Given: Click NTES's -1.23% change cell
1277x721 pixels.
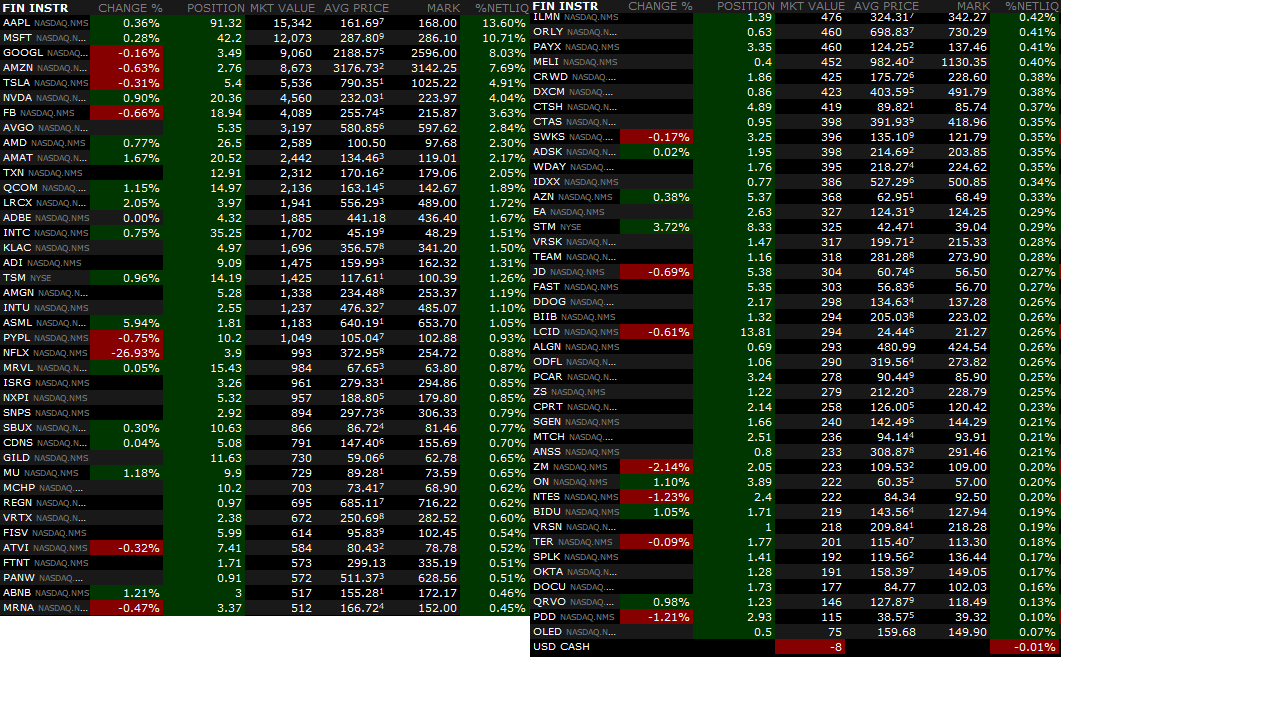Looking at the screenshot, I should 656,496.
